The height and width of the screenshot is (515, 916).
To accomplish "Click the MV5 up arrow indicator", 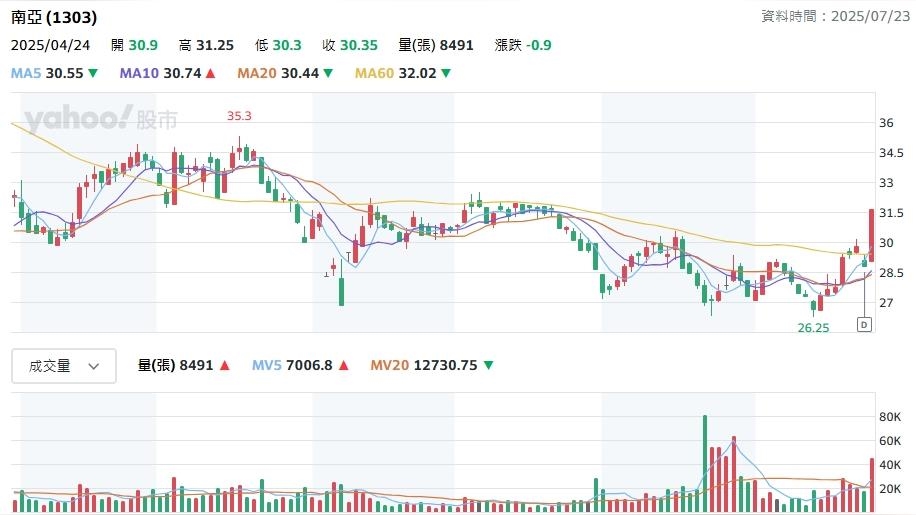I will 344,366.
